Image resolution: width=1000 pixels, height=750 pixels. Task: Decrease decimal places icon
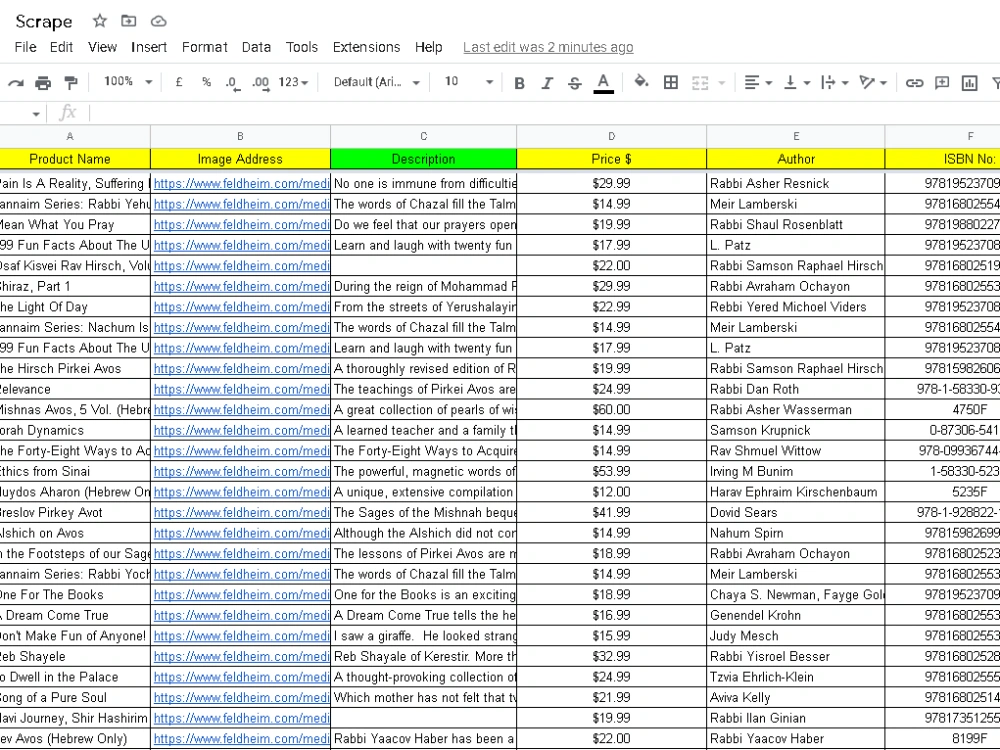232,83
